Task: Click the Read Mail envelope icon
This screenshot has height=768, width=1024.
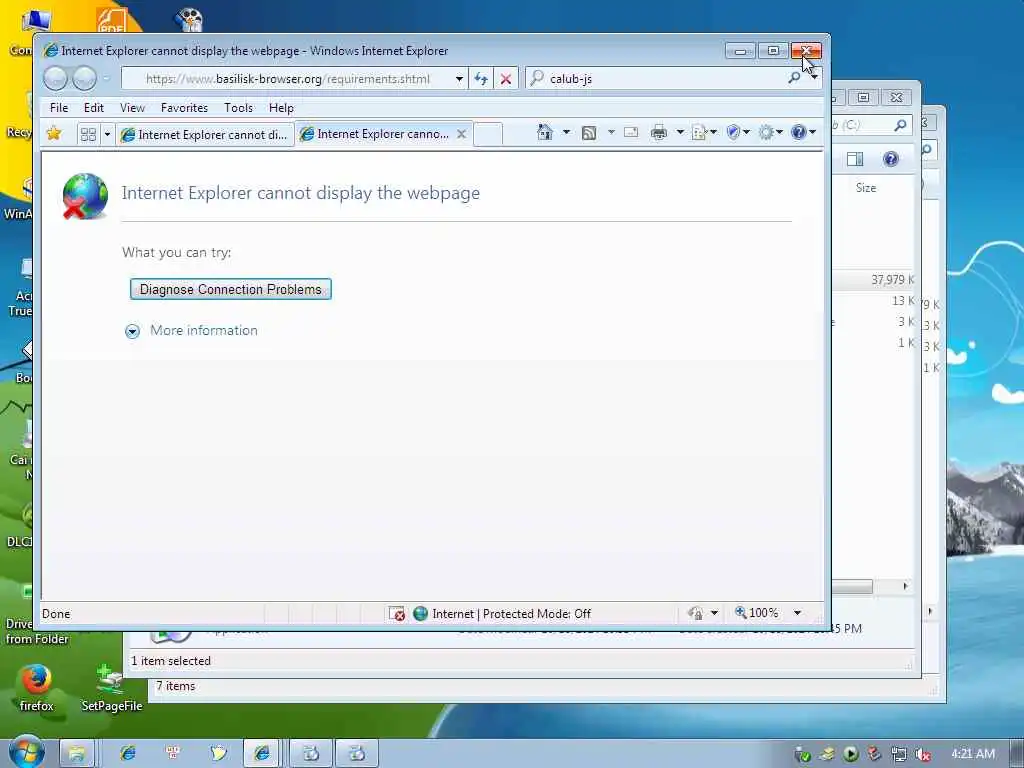Action: [x=631, y=133]
